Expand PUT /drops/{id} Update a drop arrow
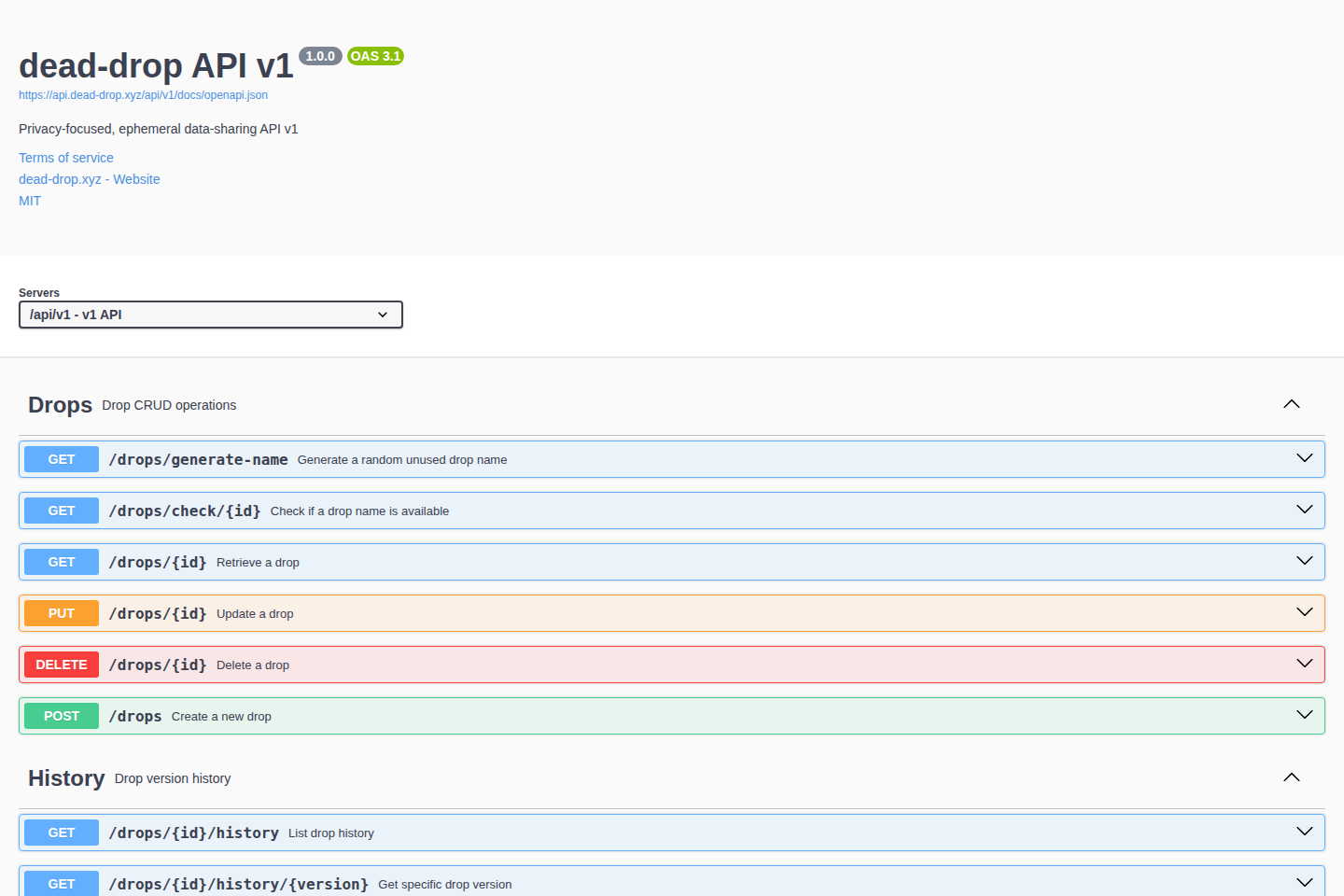1344x896 pixels. point(1305,612)
